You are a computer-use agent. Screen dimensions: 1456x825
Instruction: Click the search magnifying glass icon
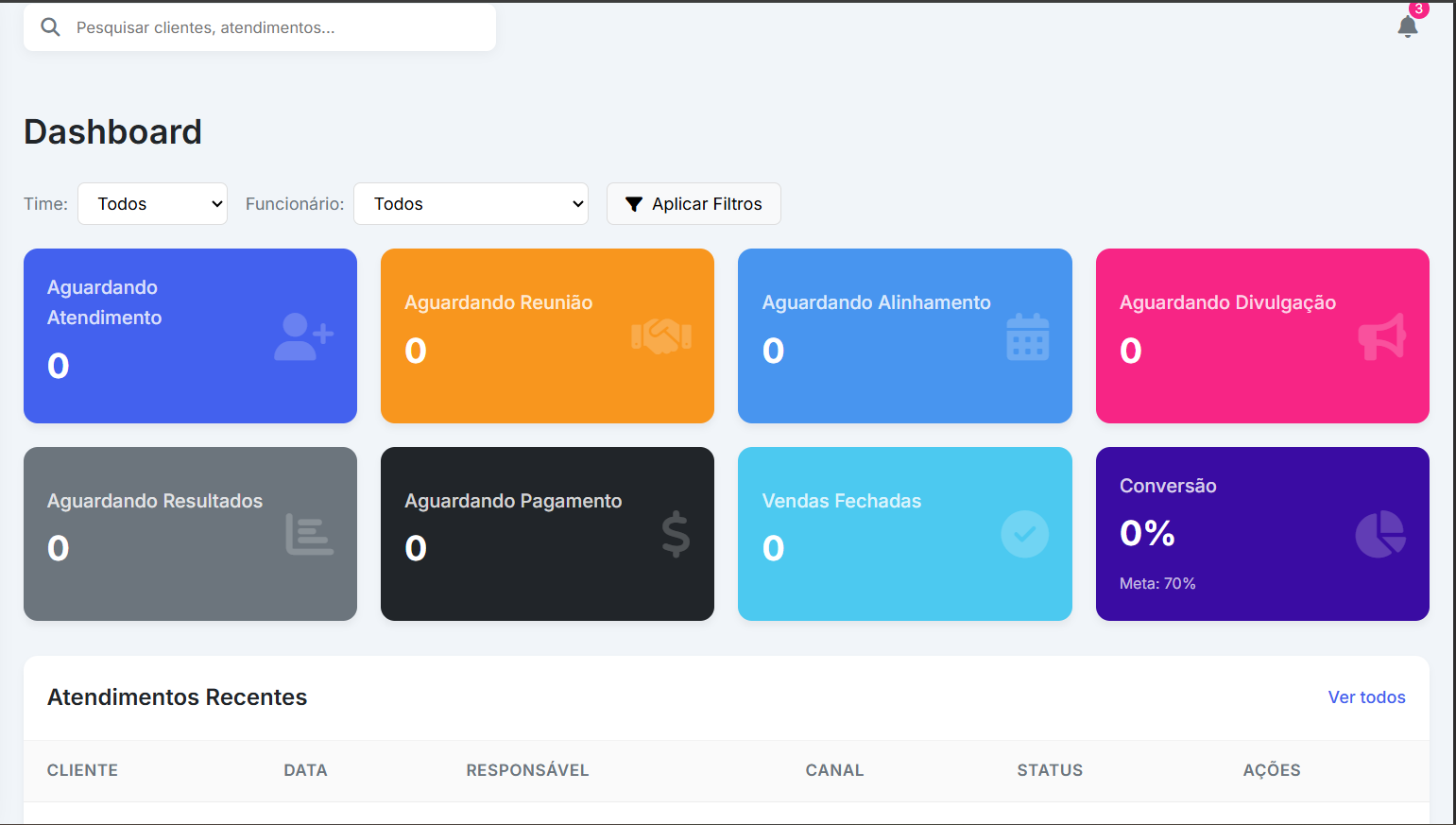(50, 26)
